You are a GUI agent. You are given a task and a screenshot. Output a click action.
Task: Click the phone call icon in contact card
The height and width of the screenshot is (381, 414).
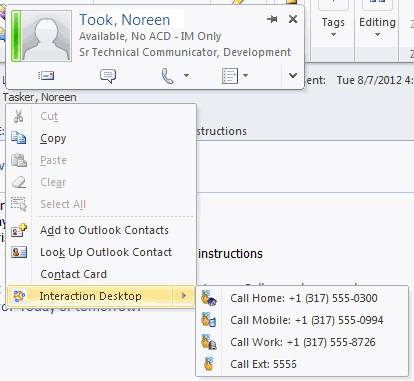point(167,76)
